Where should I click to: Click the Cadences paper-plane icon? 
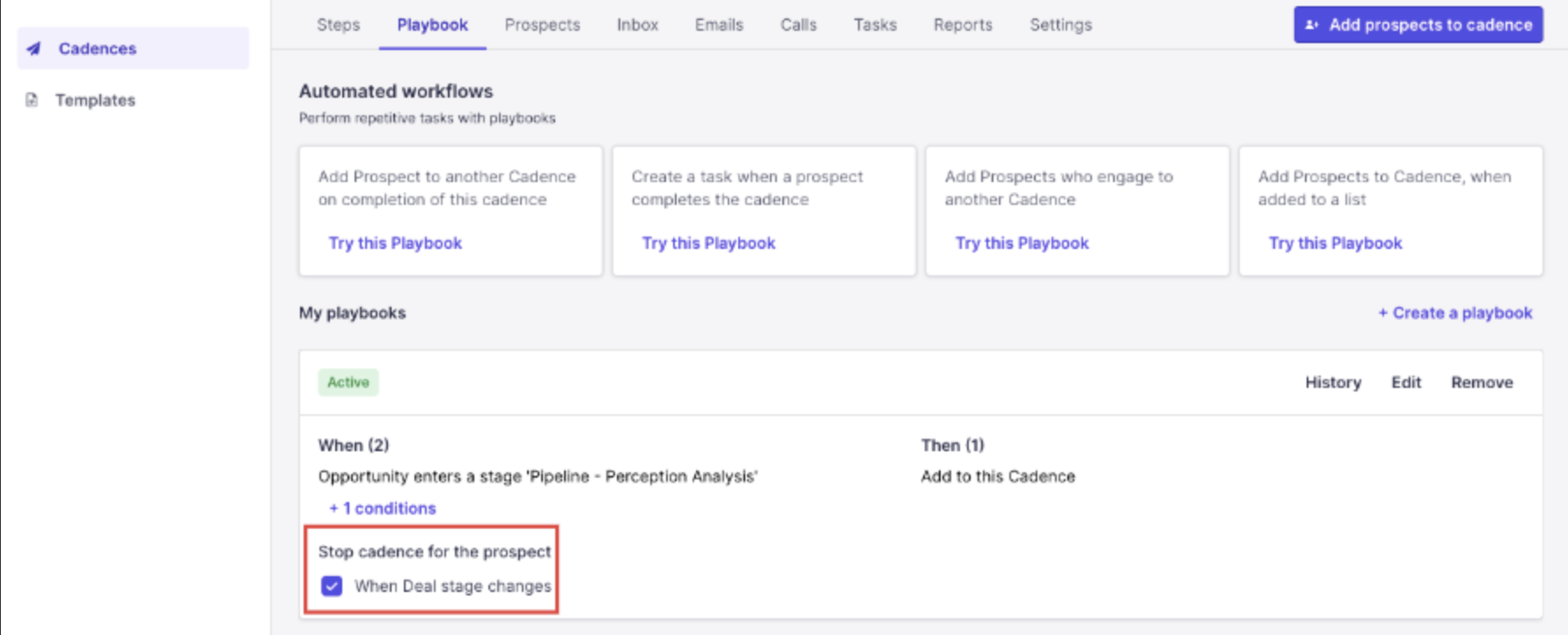pyautogui.click(x=33, y=48)
